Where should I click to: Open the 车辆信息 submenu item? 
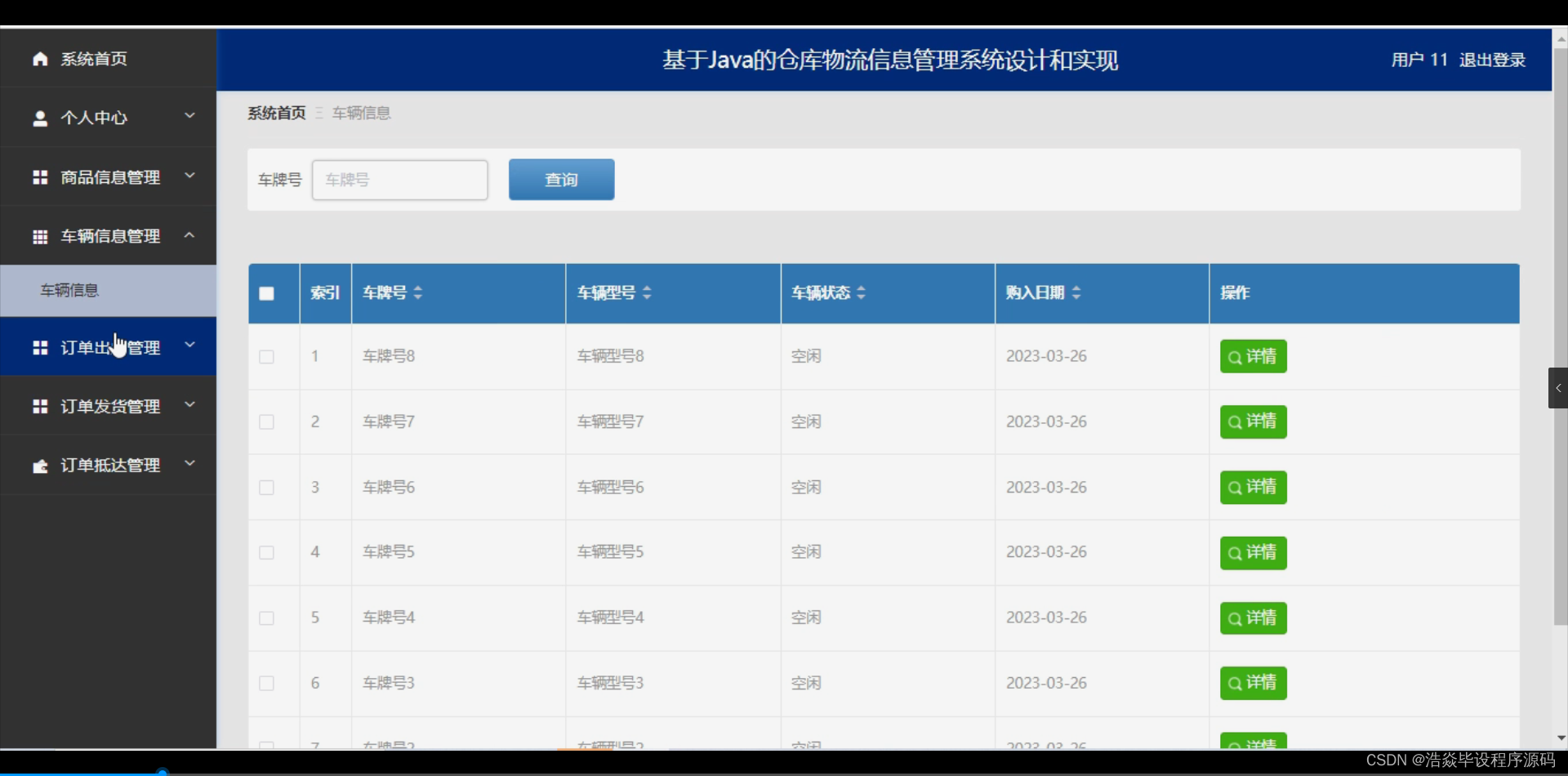(69, 290)
